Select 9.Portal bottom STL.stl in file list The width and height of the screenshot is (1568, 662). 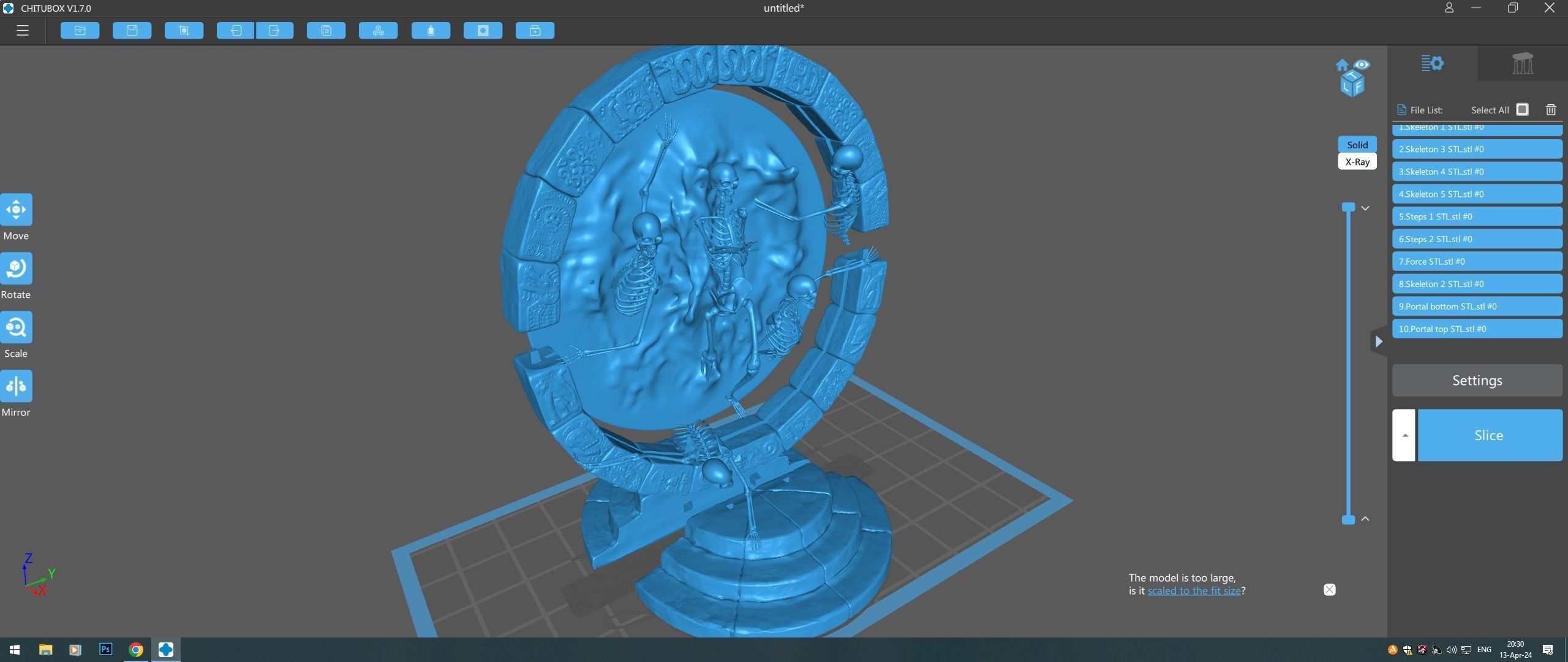pyautogui.click(x=1477, y=306)
